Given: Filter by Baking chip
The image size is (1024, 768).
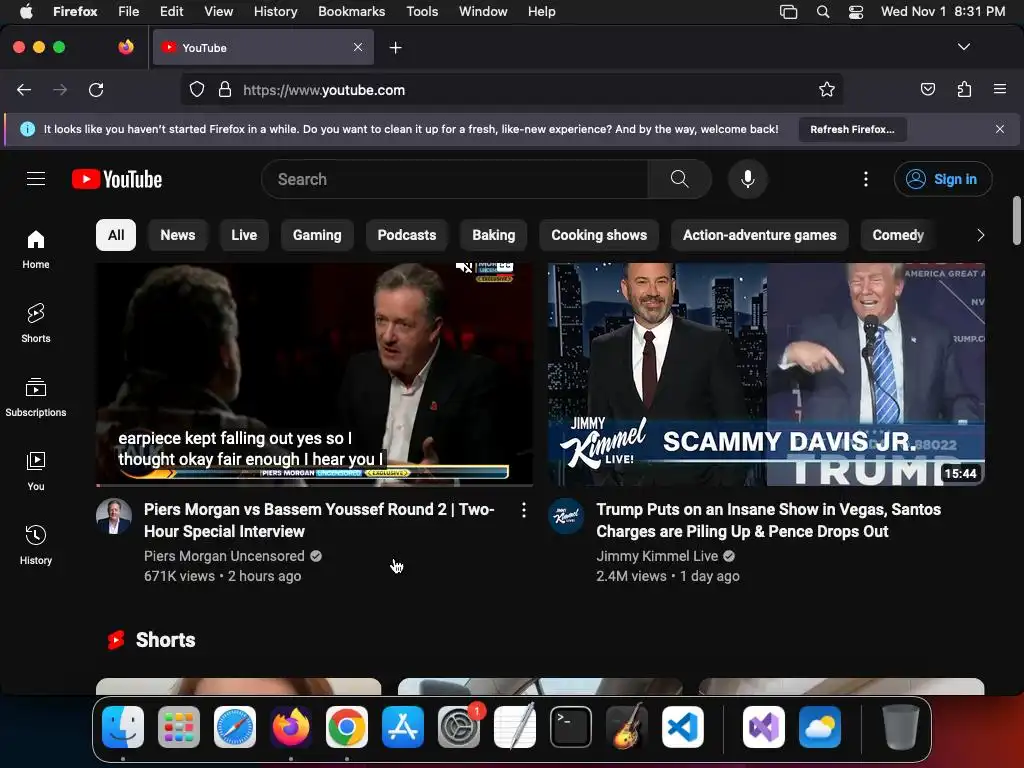Looking at the screenshot, I should coord(493,235).
